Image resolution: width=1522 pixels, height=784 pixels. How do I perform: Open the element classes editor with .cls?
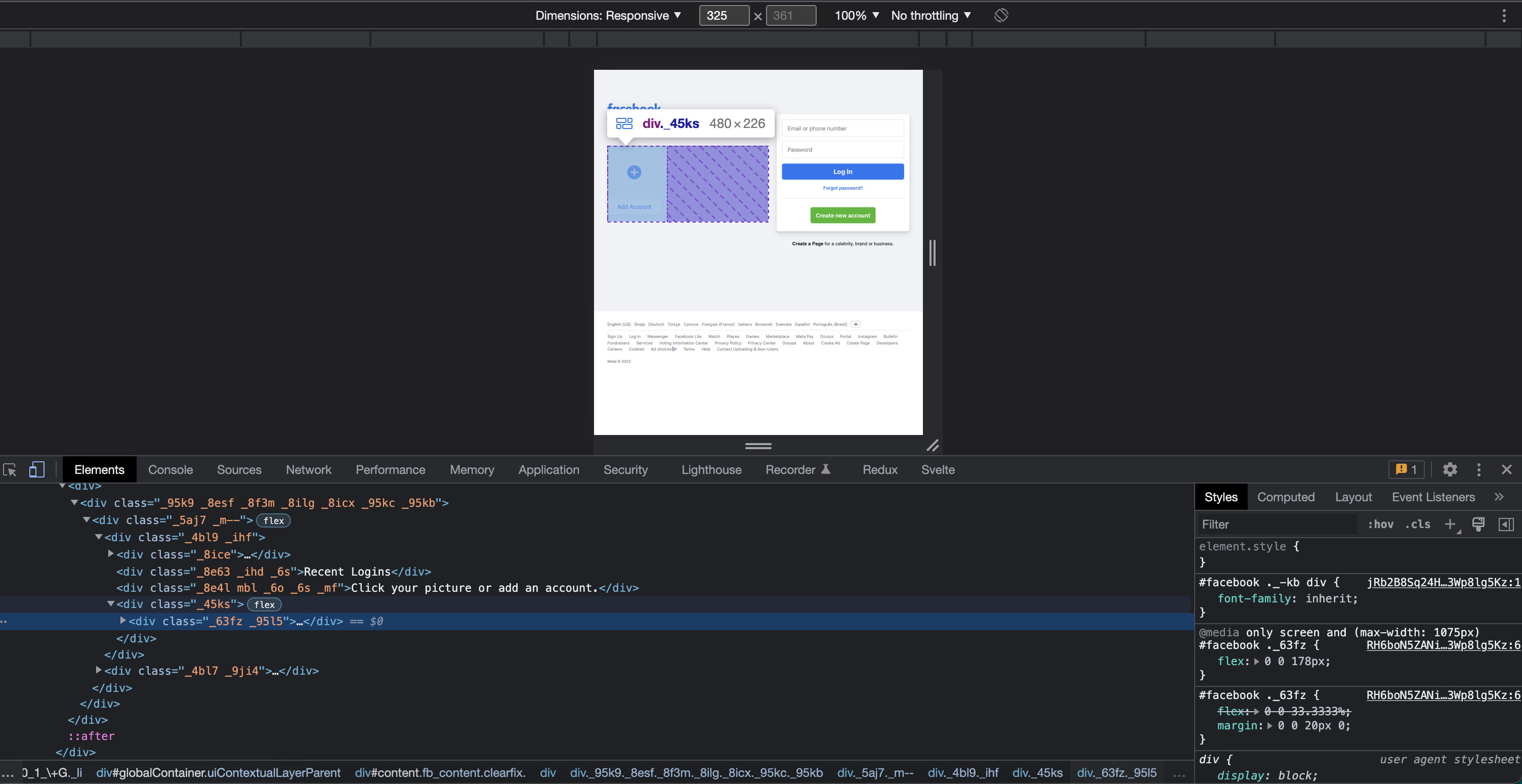(1418, 524)
